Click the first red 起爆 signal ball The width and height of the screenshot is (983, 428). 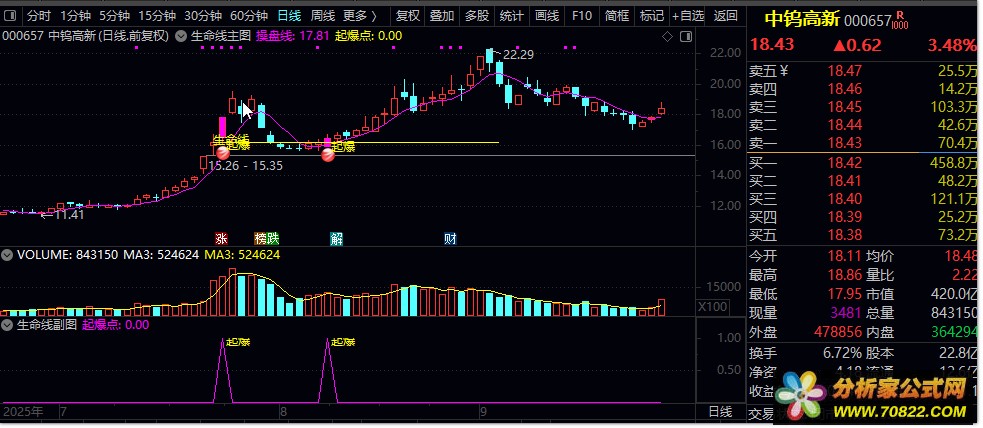pyautogui.click(x=222, y=153)
